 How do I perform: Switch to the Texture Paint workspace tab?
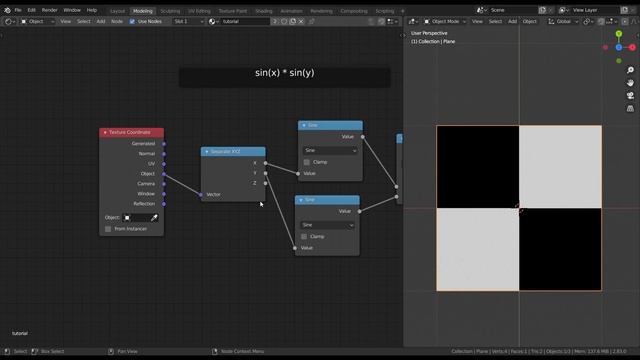coord(233,11)
